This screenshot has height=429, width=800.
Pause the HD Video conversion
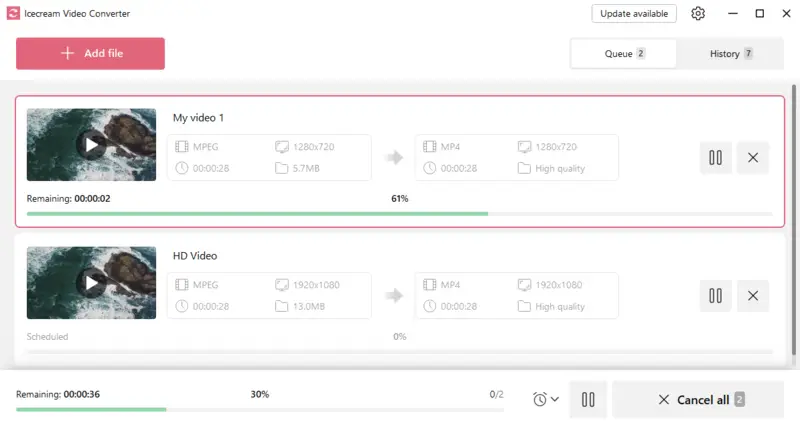[715, 296]
